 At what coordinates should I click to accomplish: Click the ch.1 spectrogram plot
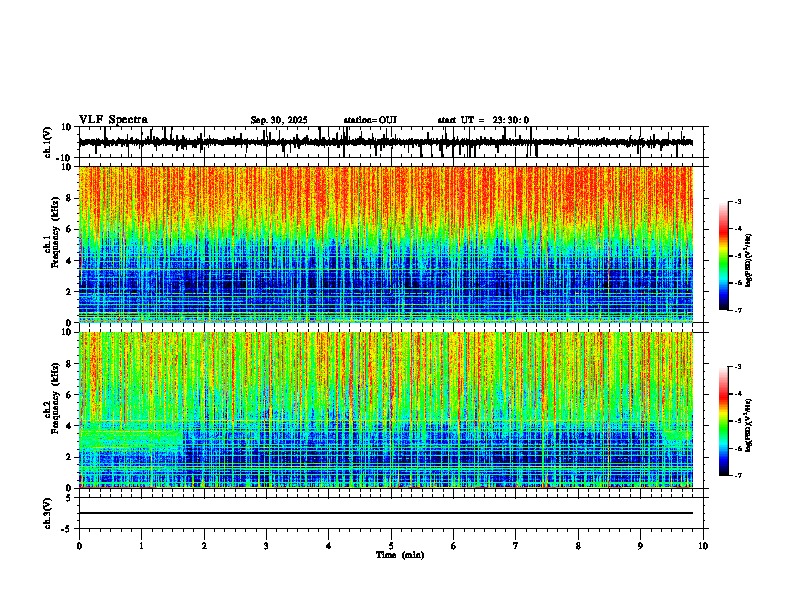pos(386,244)
